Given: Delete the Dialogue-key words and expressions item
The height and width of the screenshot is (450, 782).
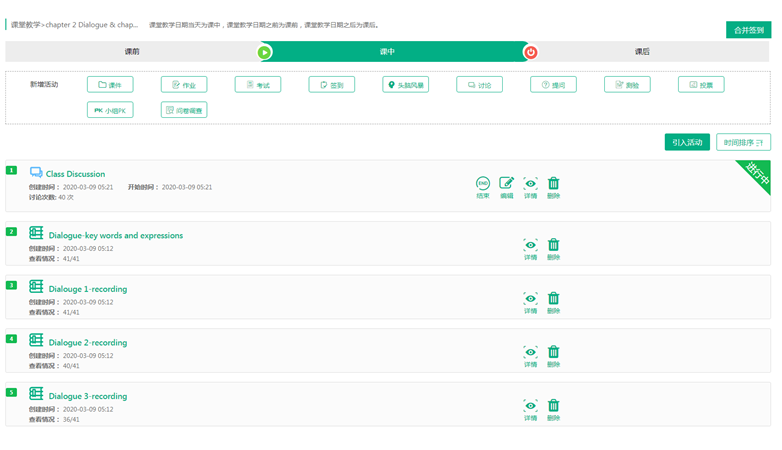Looking at the screenshot, I should tap(553, 245).
